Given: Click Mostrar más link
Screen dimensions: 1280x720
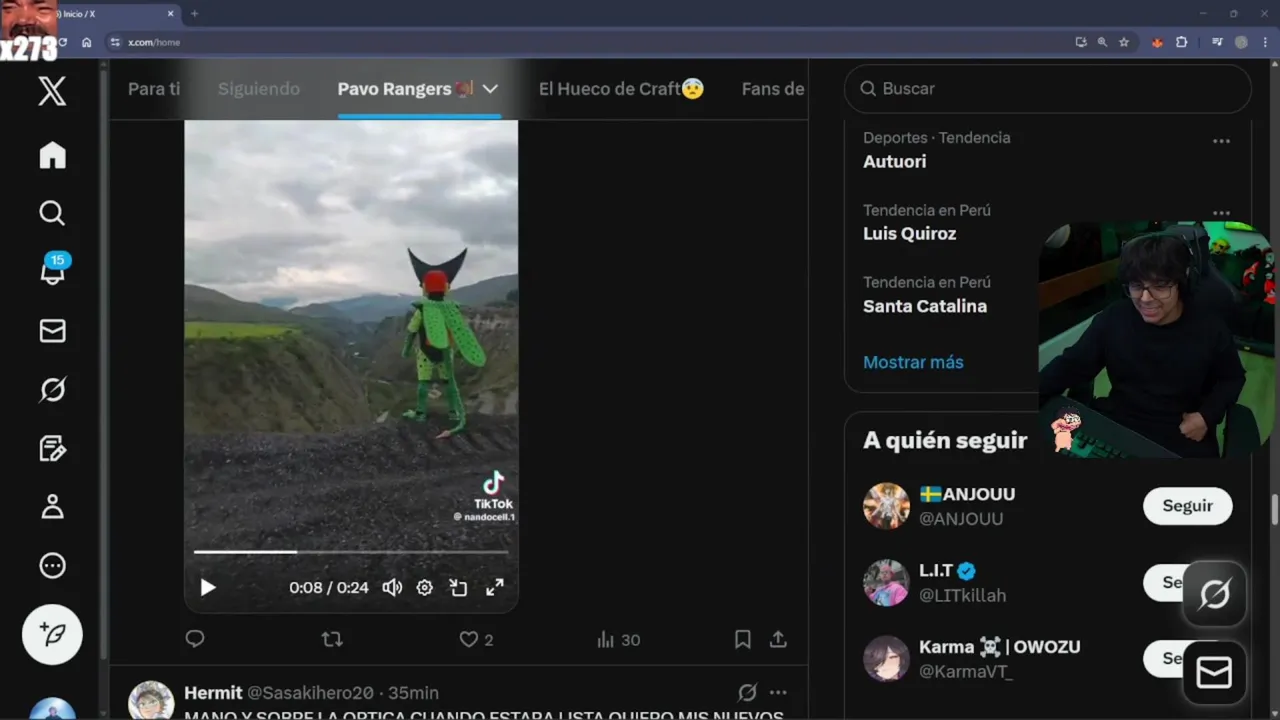Looking at the screenshot, I should click(x=913, y=362).
